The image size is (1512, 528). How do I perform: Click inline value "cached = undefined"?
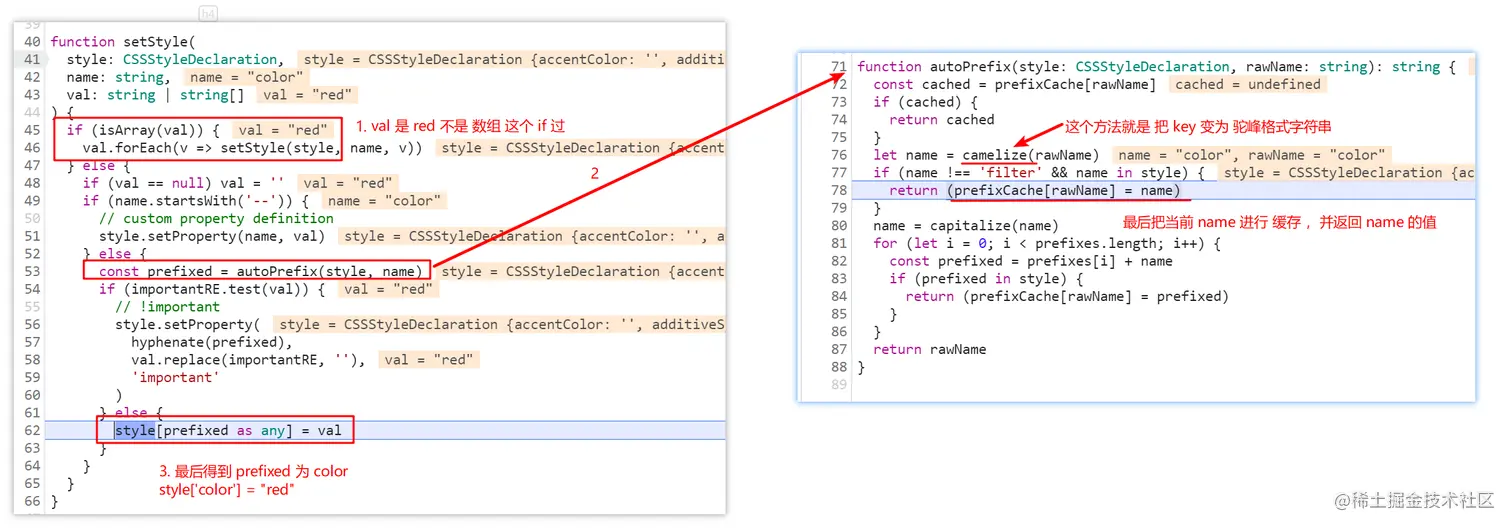point(1247,84)
